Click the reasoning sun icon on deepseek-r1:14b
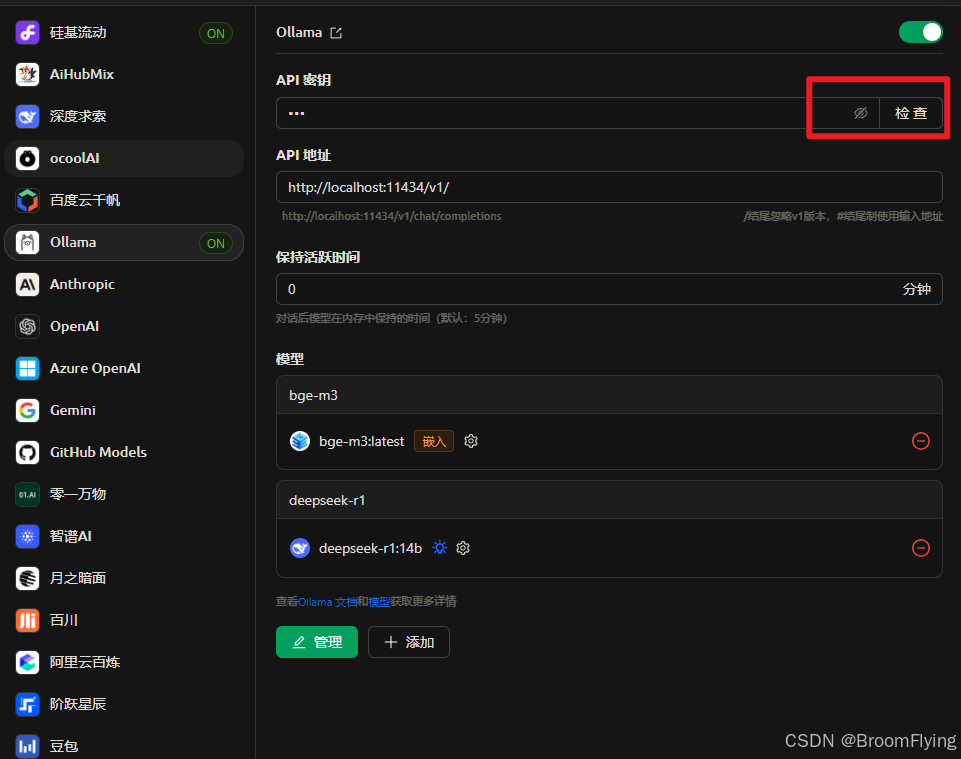The height and width of the screenshot is (759, 961). point(439,547)
